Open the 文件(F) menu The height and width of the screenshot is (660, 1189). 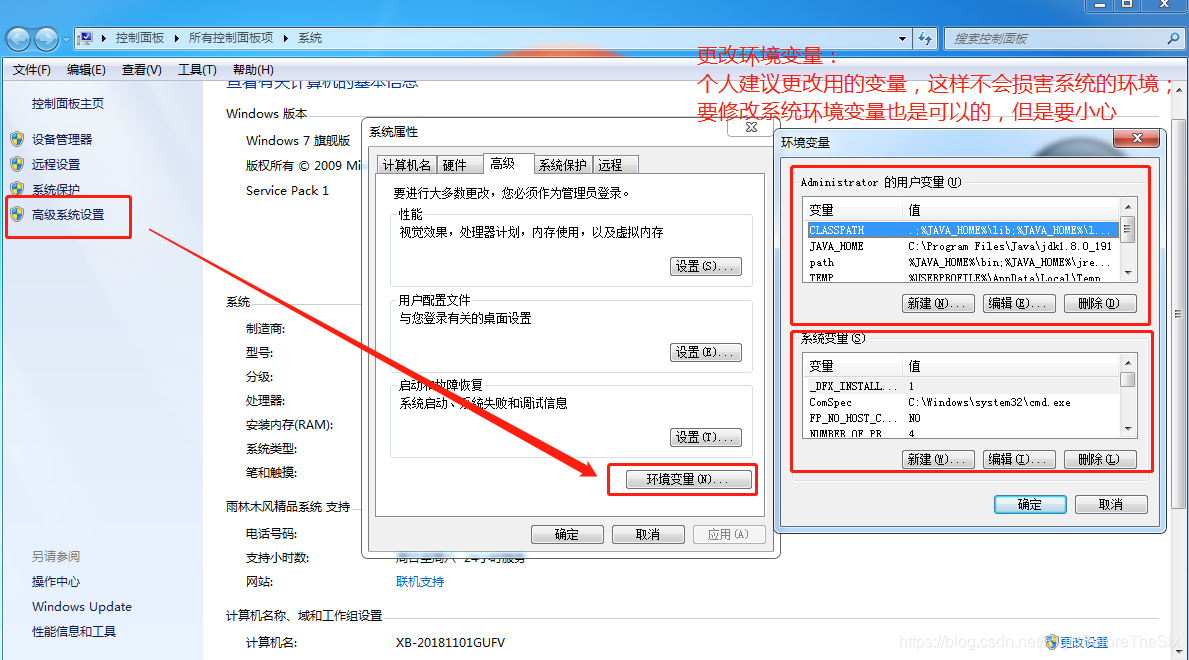tap(32, 70)
